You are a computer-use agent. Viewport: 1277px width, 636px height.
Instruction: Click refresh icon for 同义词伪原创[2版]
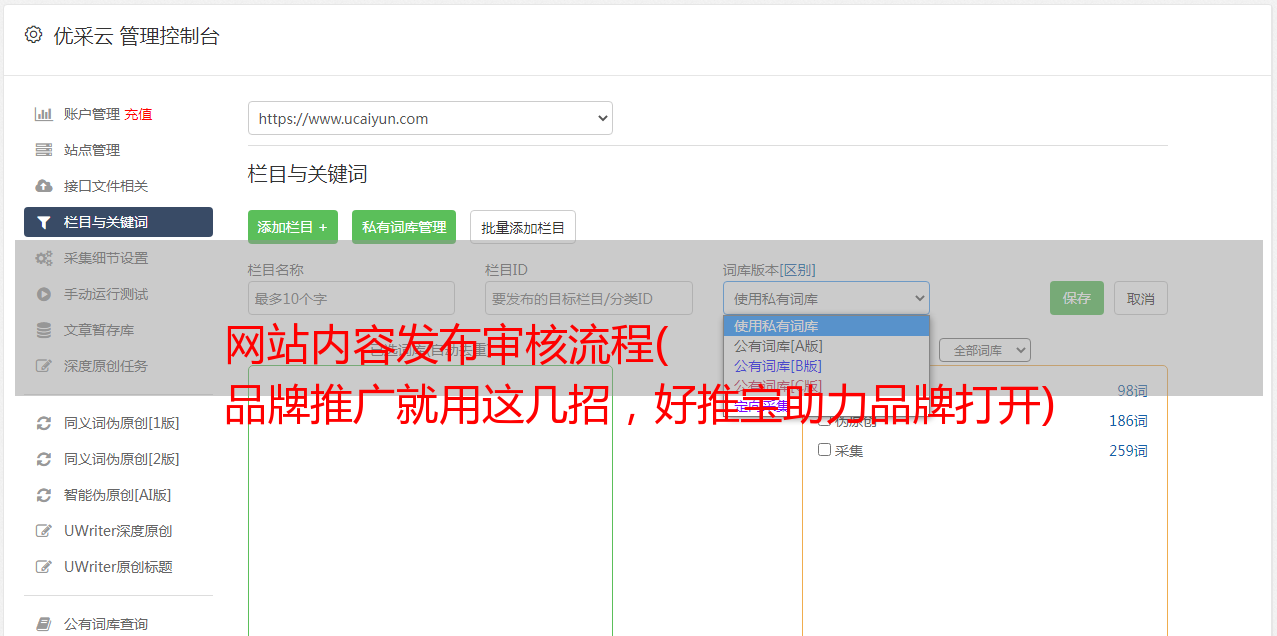tap(44, 459)
